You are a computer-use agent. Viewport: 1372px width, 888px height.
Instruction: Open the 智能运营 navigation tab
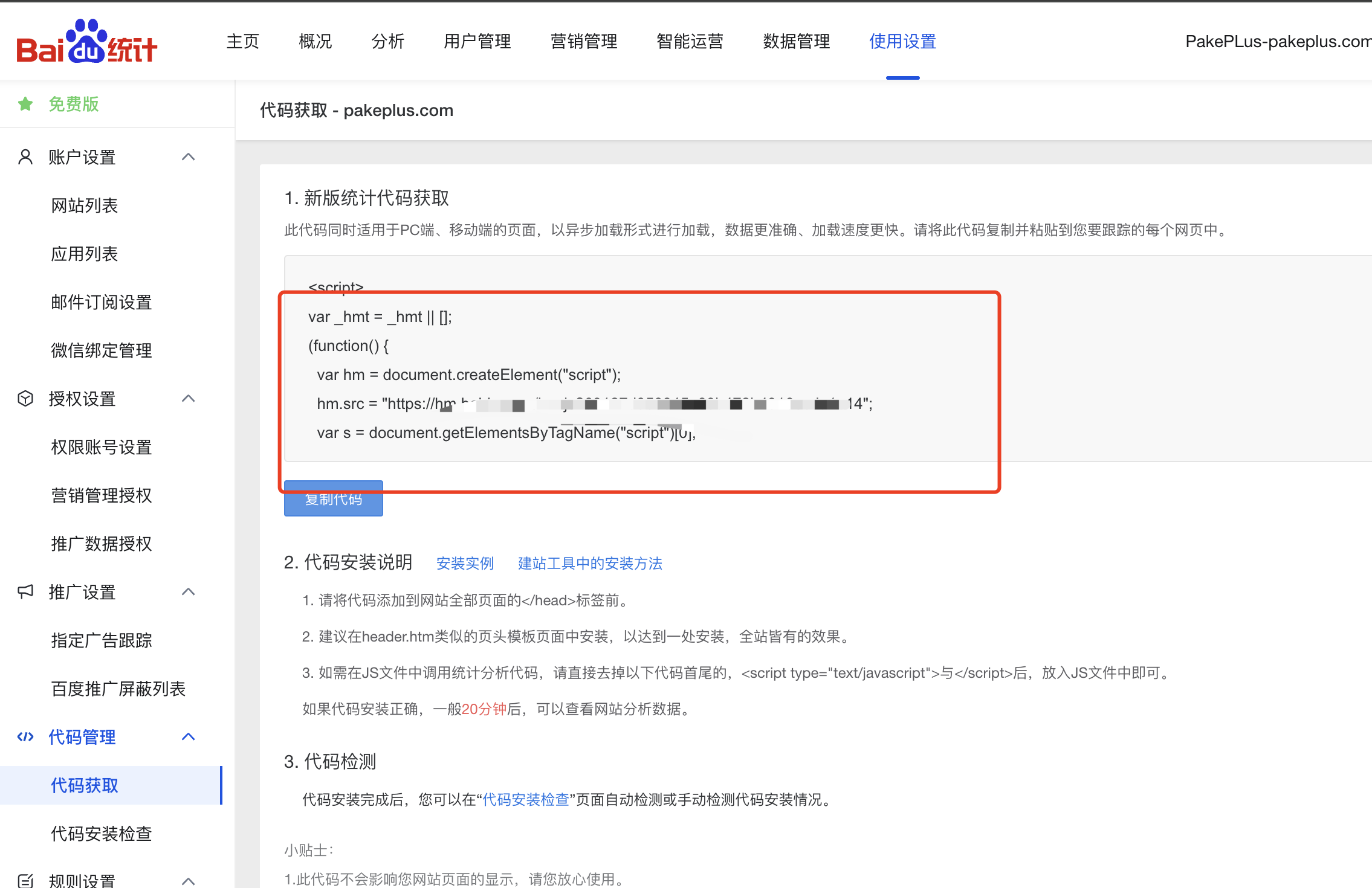[x=690, y=41]
